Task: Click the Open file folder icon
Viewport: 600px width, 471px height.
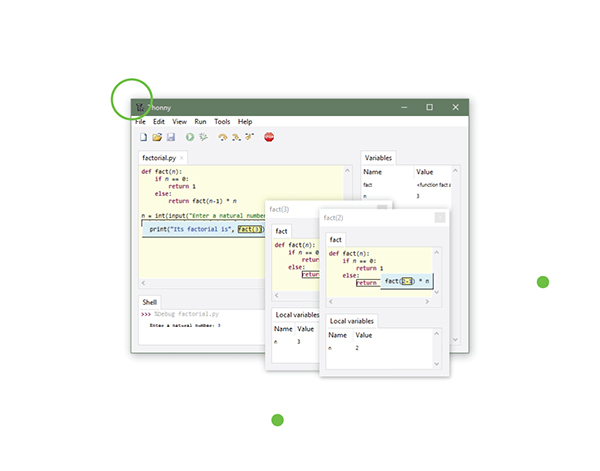Action: click(x=157, y=136)
